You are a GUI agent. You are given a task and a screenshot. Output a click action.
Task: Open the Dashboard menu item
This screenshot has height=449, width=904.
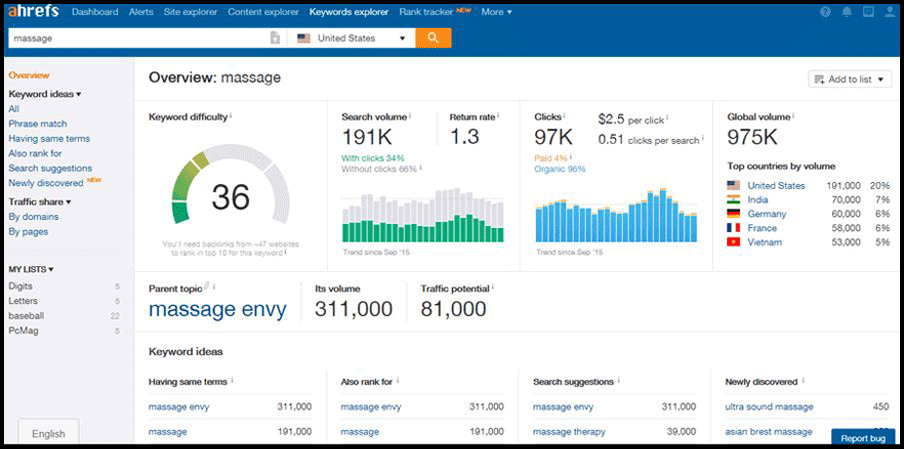pyautogui.click(x=95, y=12)
